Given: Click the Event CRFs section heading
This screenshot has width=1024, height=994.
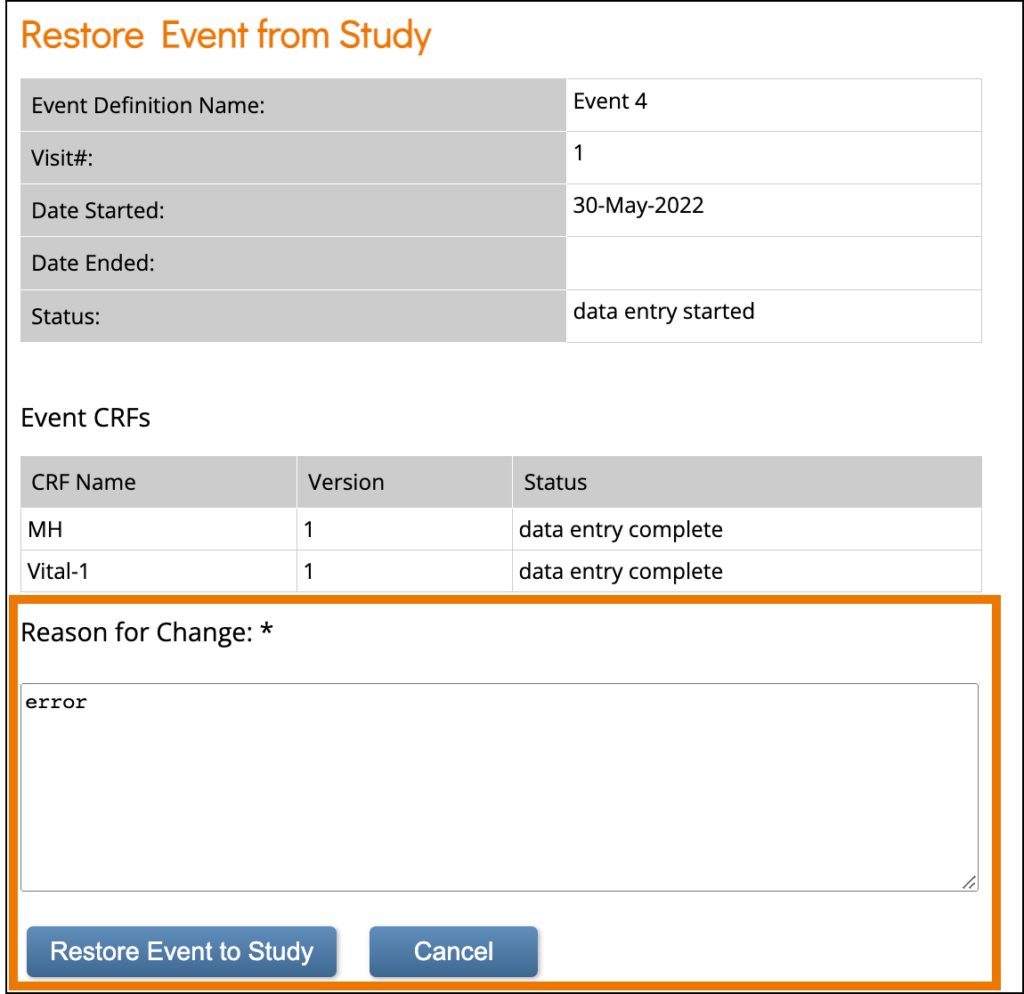Looking at the screenshot, I should (86, 417).
